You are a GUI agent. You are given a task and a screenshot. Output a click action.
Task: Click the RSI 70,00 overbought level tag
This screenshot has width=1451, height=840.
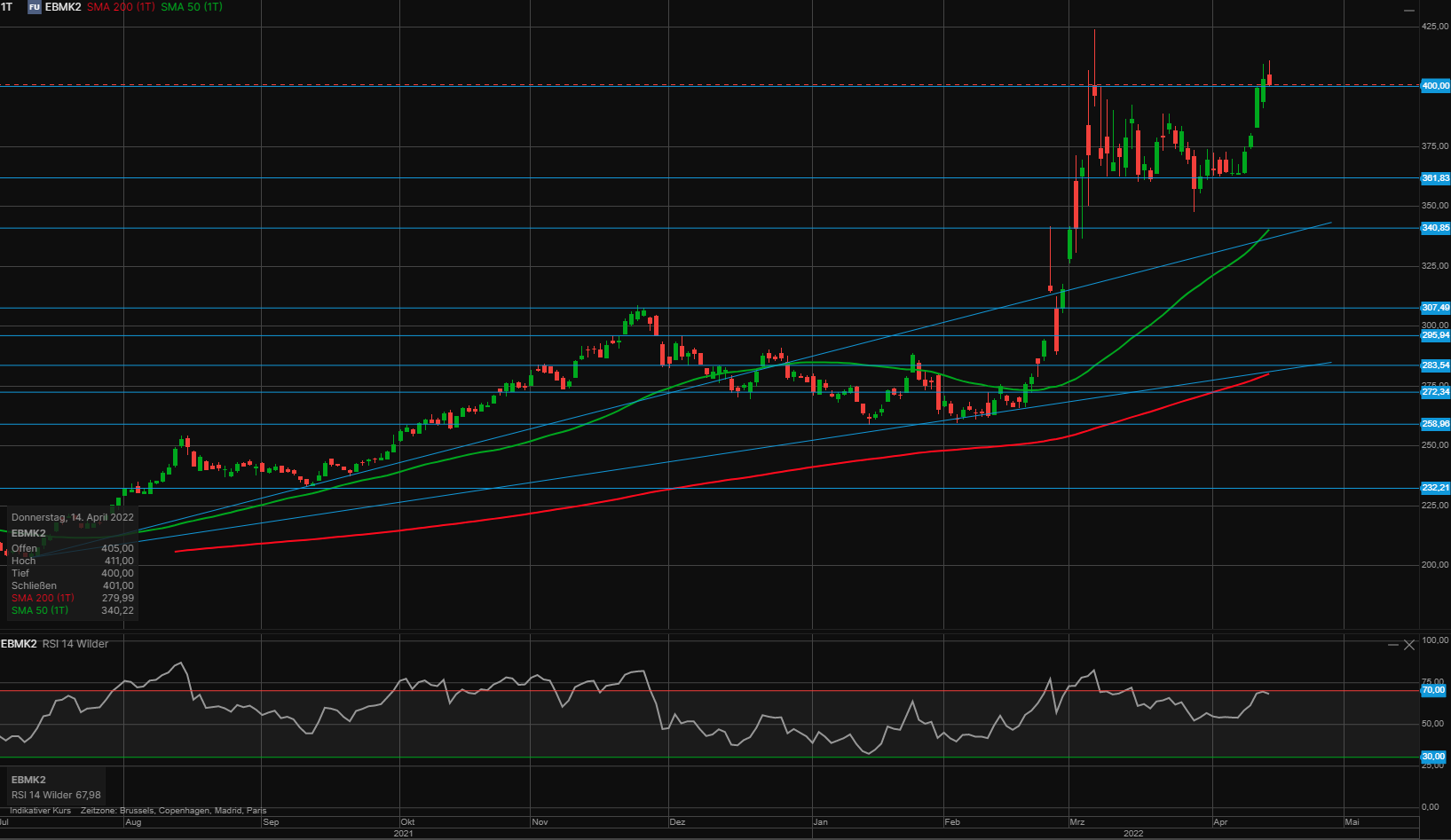pyautogui.click(x=1433, y=690)
